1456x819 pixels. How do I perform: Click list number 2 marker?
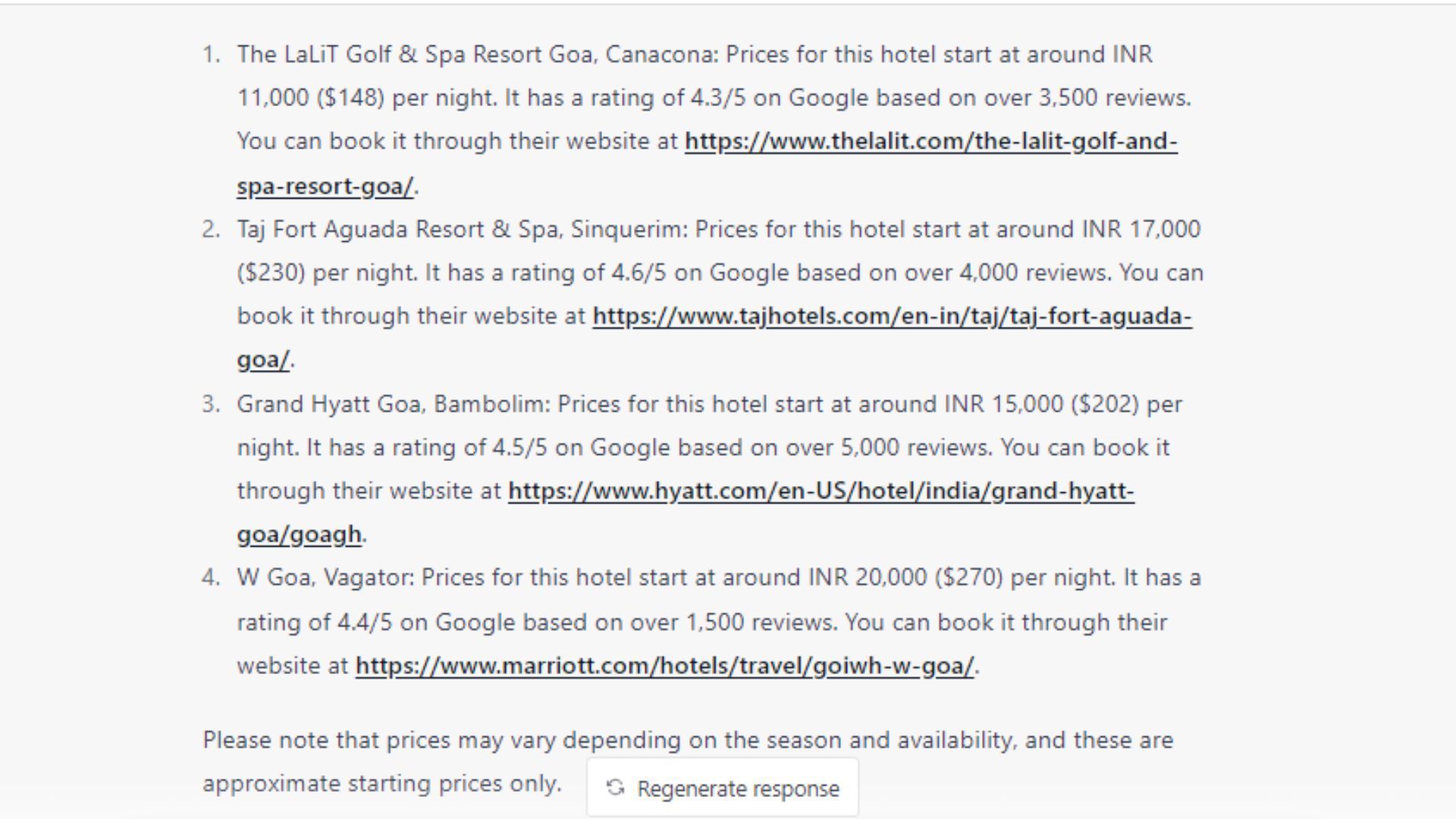click(211, 230)
